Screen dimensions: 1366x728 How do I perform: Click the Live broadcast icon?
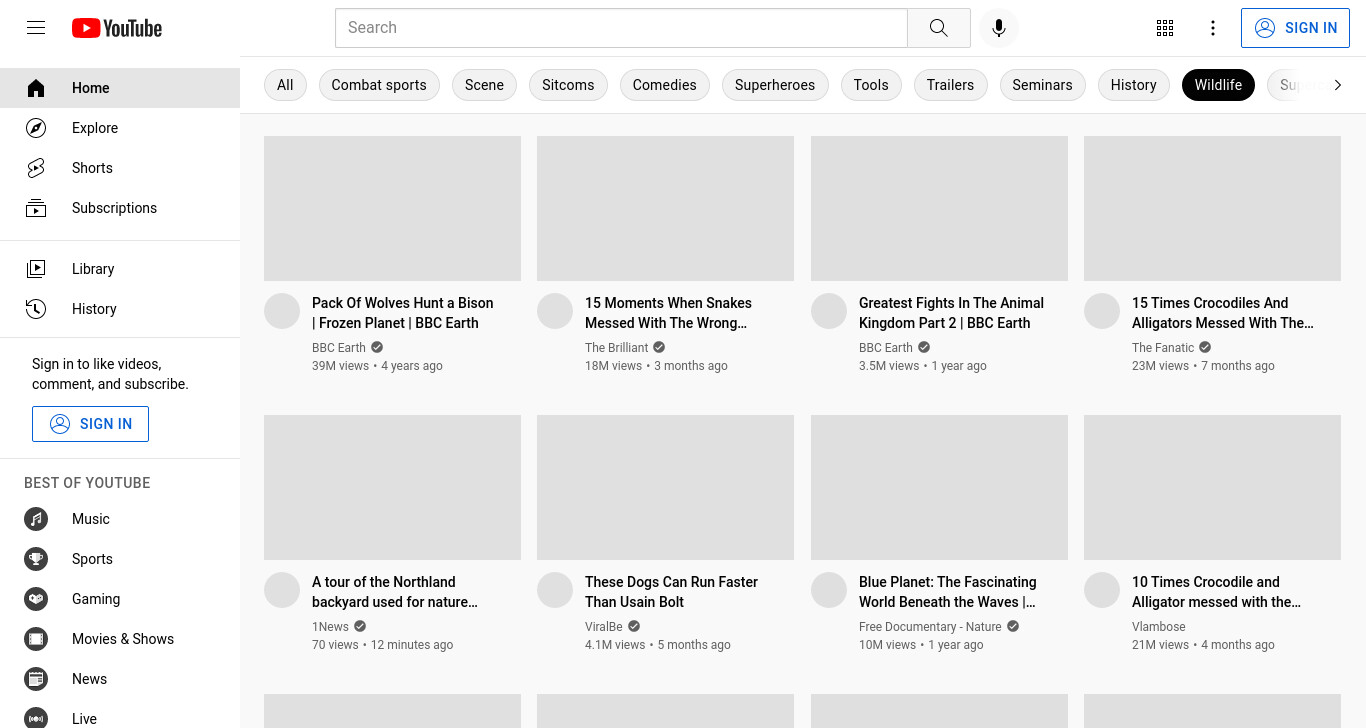coord(36,718)
